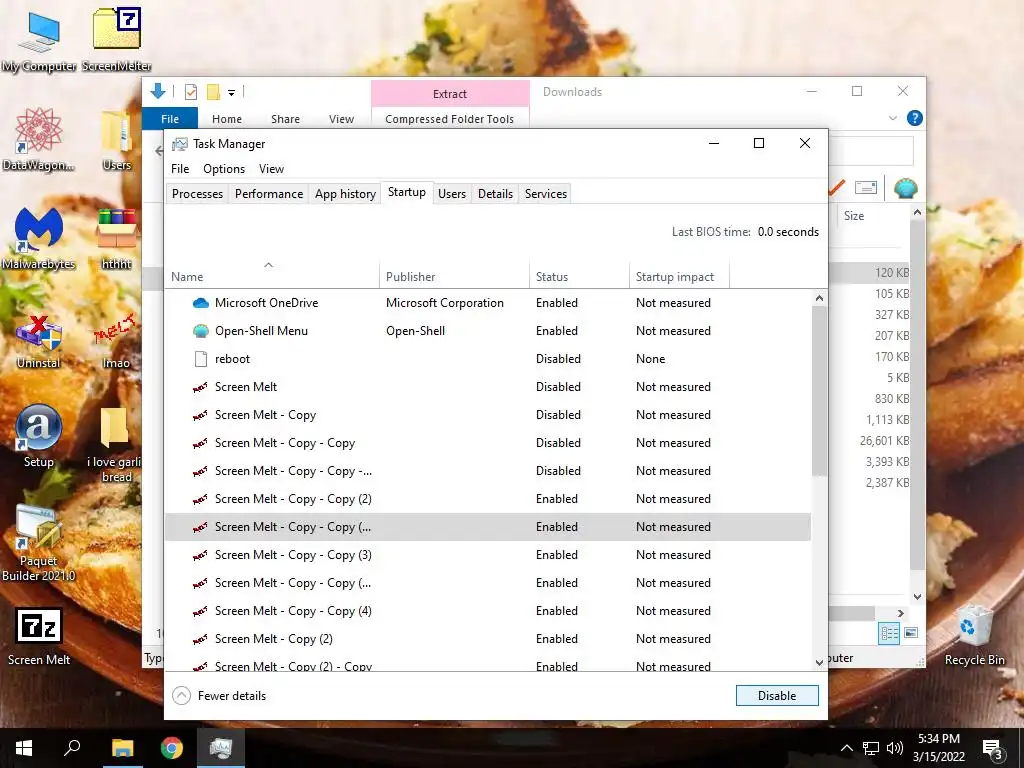Open Task Manager Options menu
The height and width of the screenshot is (768, 1024).
[x=224, y=168]
